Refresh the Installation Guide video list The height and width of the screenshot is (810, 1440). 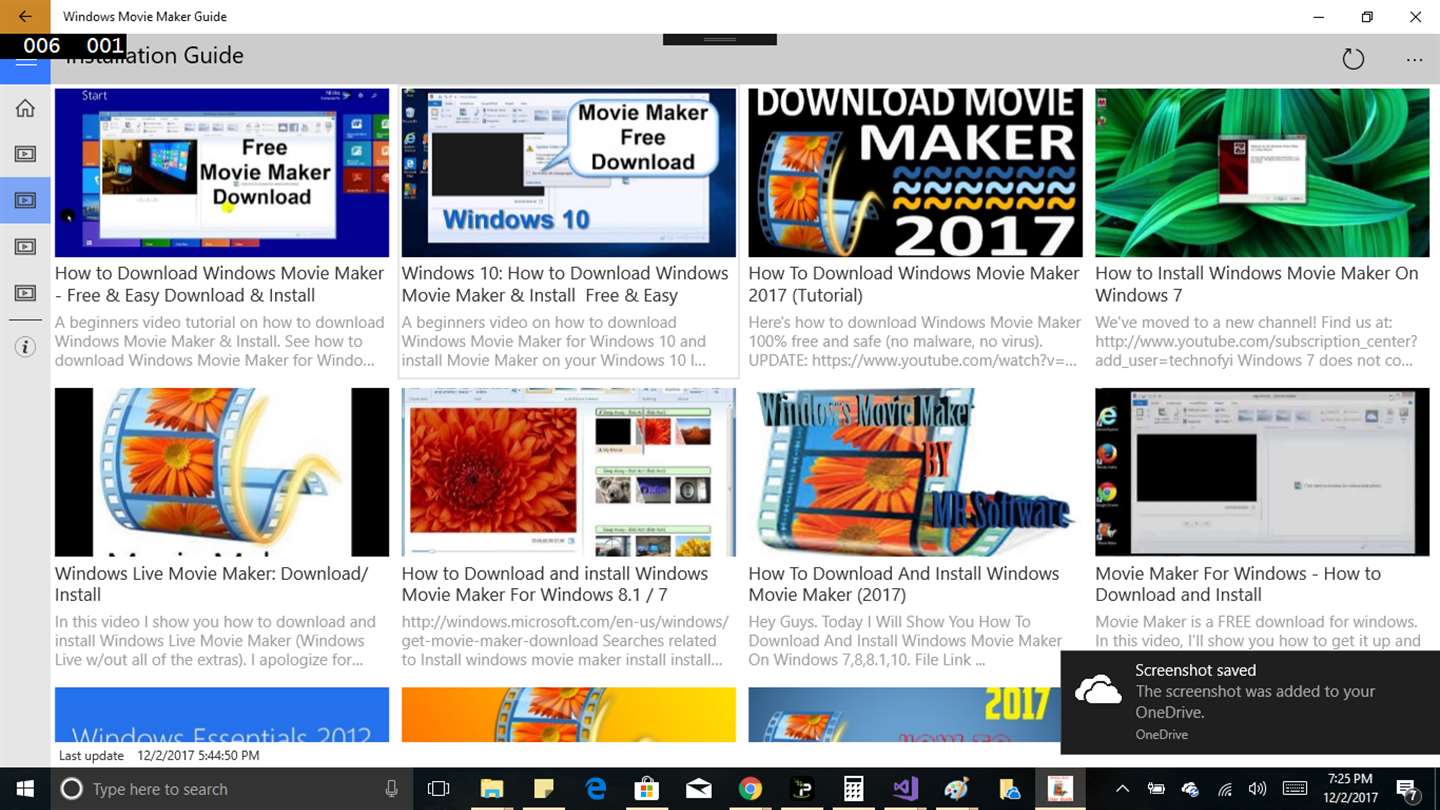1353,59
